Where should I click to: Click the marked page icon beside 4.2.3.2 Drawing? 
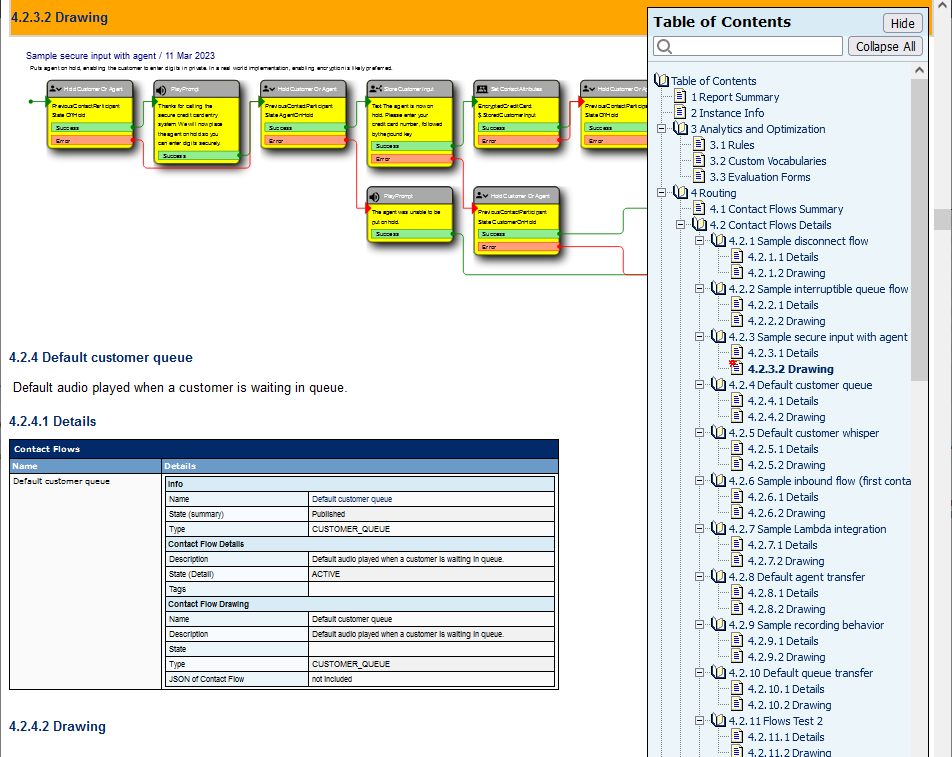pos(736,368)
